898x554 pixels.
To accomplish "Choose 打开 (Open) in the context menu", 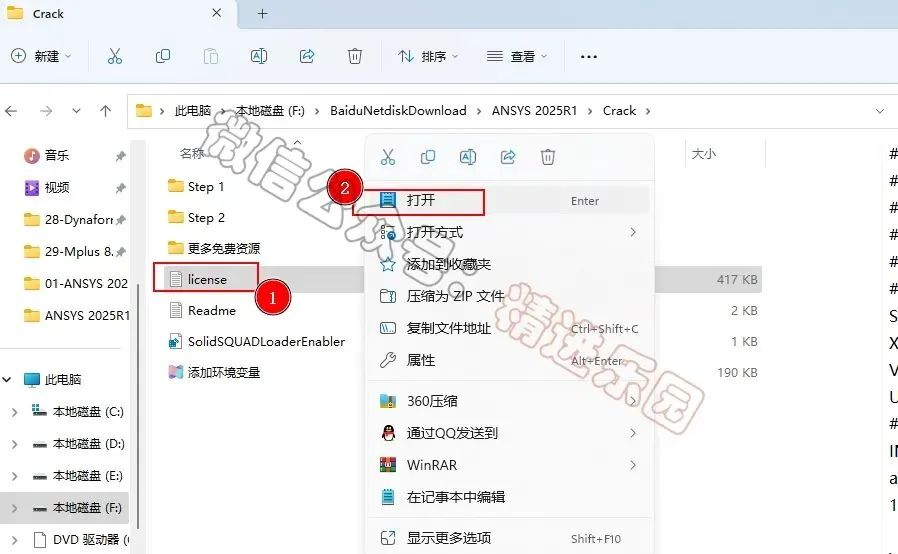I will click(x=509, y=201).
